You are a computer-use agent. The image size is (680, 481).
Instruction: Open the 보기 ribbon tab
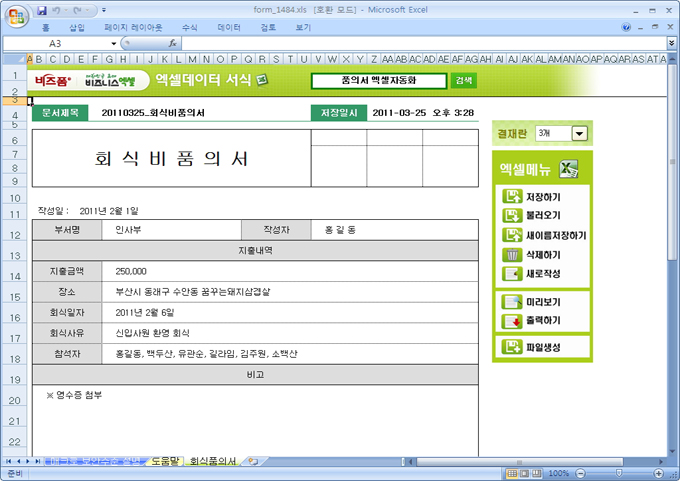pyautogui.click(x=303, y=27)
